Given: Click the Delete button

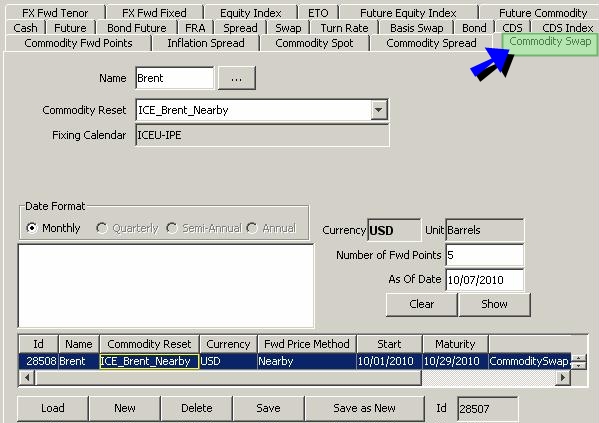Looking at the screenshot, I should tap(196, 408).
